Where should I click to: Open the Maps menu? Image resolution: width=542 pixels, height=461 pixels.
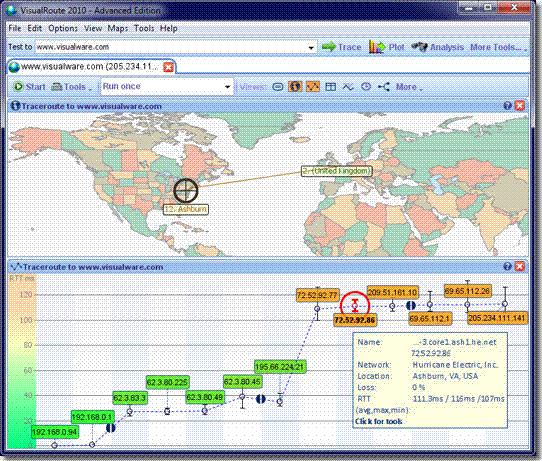[118, 28]
